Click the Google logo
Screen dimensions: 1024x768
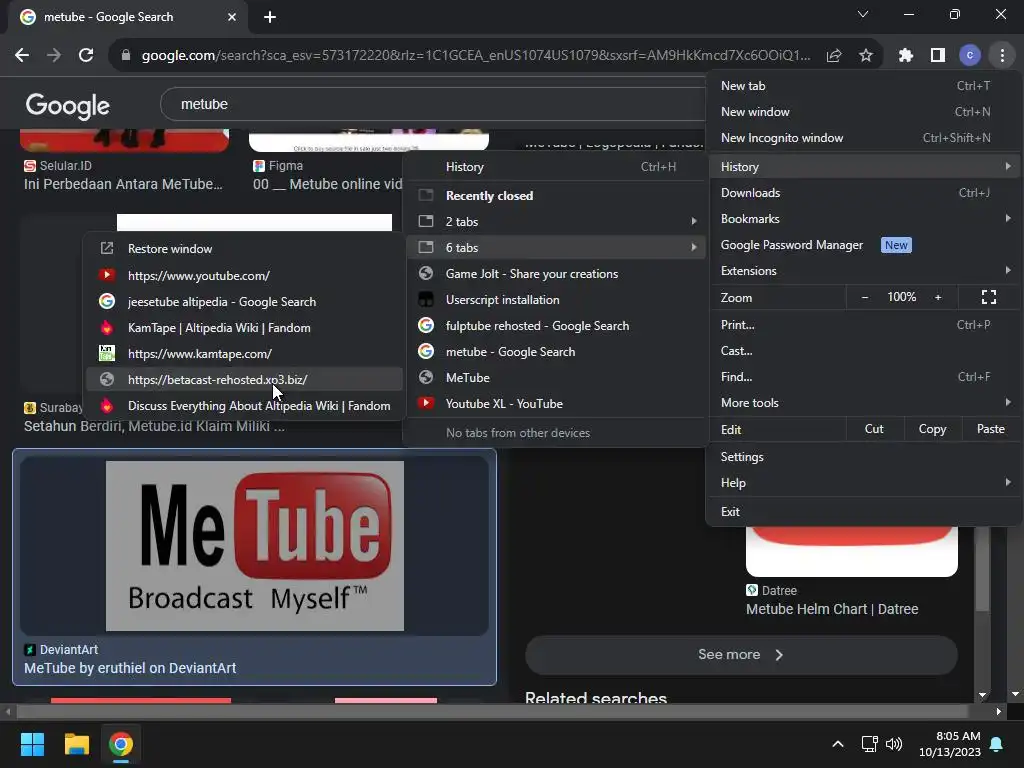point(68,105)
